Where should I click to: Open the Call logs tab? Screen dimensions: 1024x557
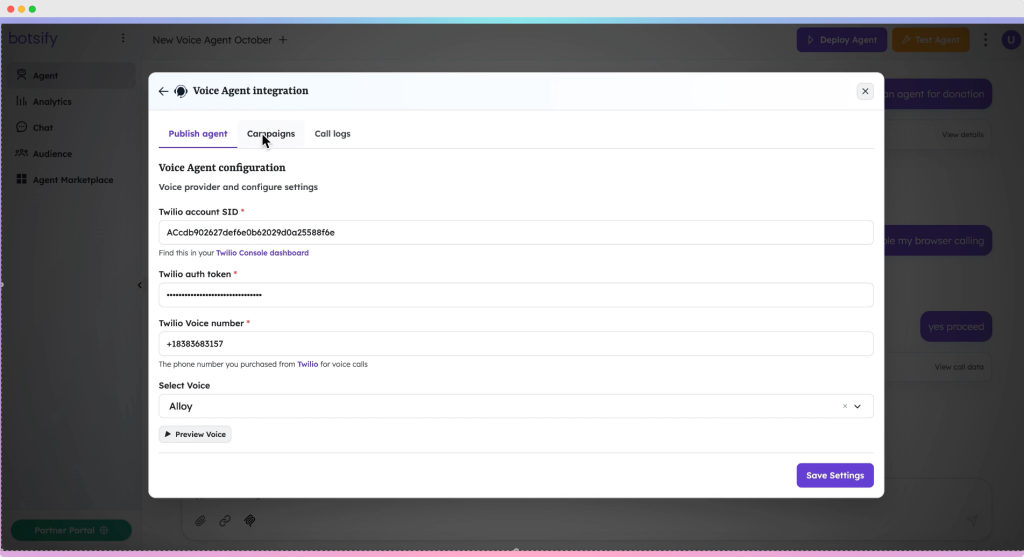point(332,134)
